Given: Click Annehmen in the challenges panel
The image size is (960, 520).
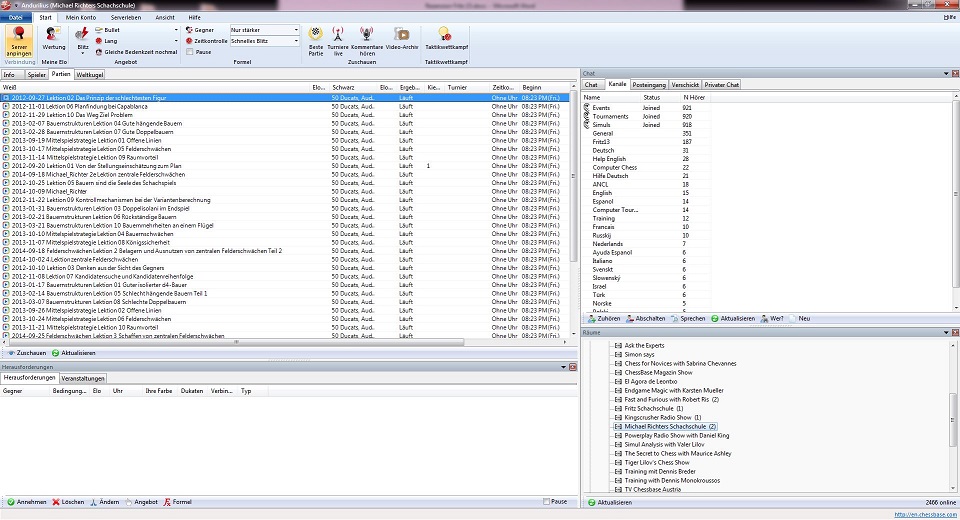Looking at the screenshot, I should pyautogui.click(x=26, y=502).
